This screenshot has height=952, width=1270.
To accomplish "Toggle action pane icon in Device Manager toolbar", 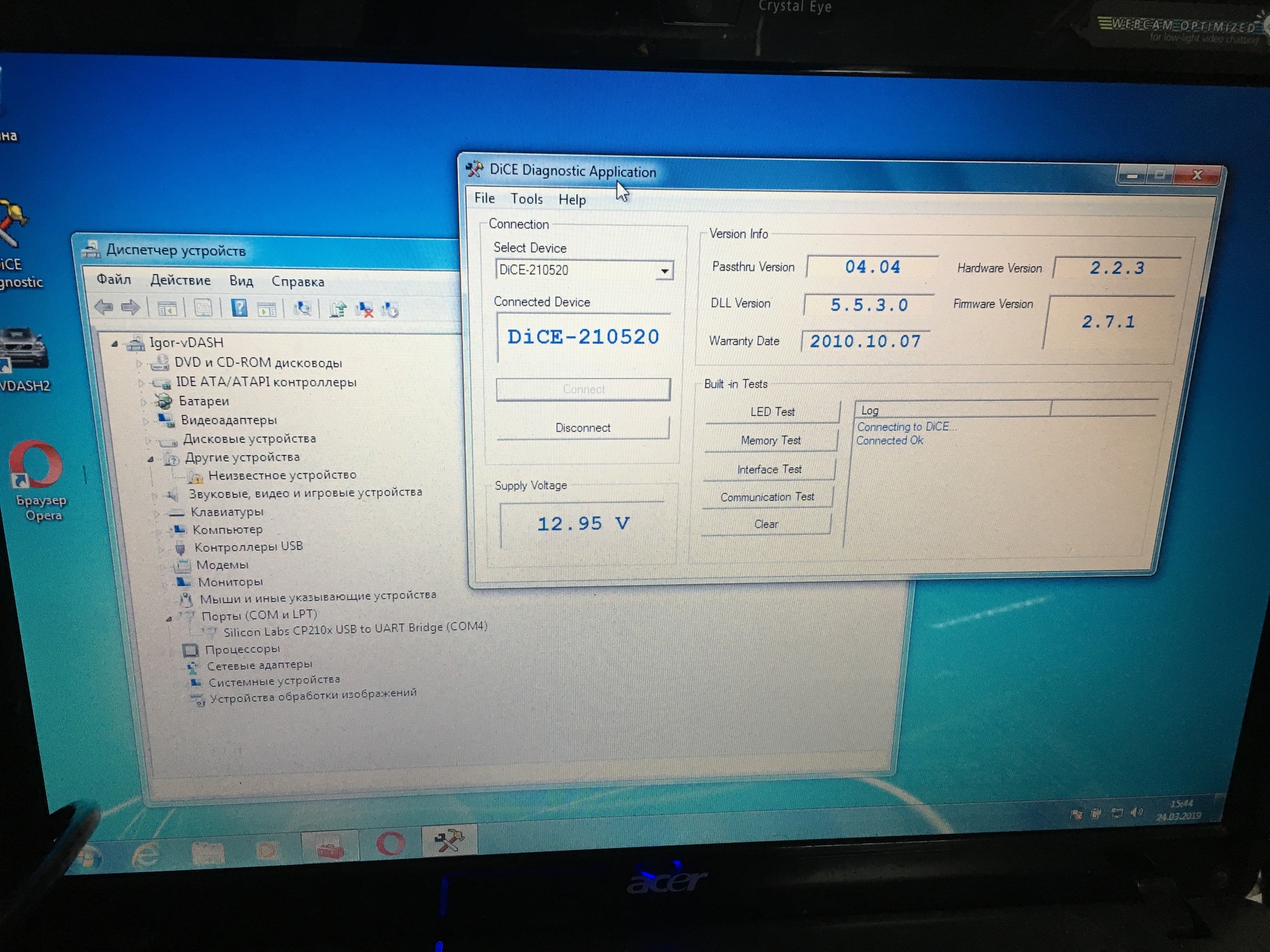I will click(267, 310).
